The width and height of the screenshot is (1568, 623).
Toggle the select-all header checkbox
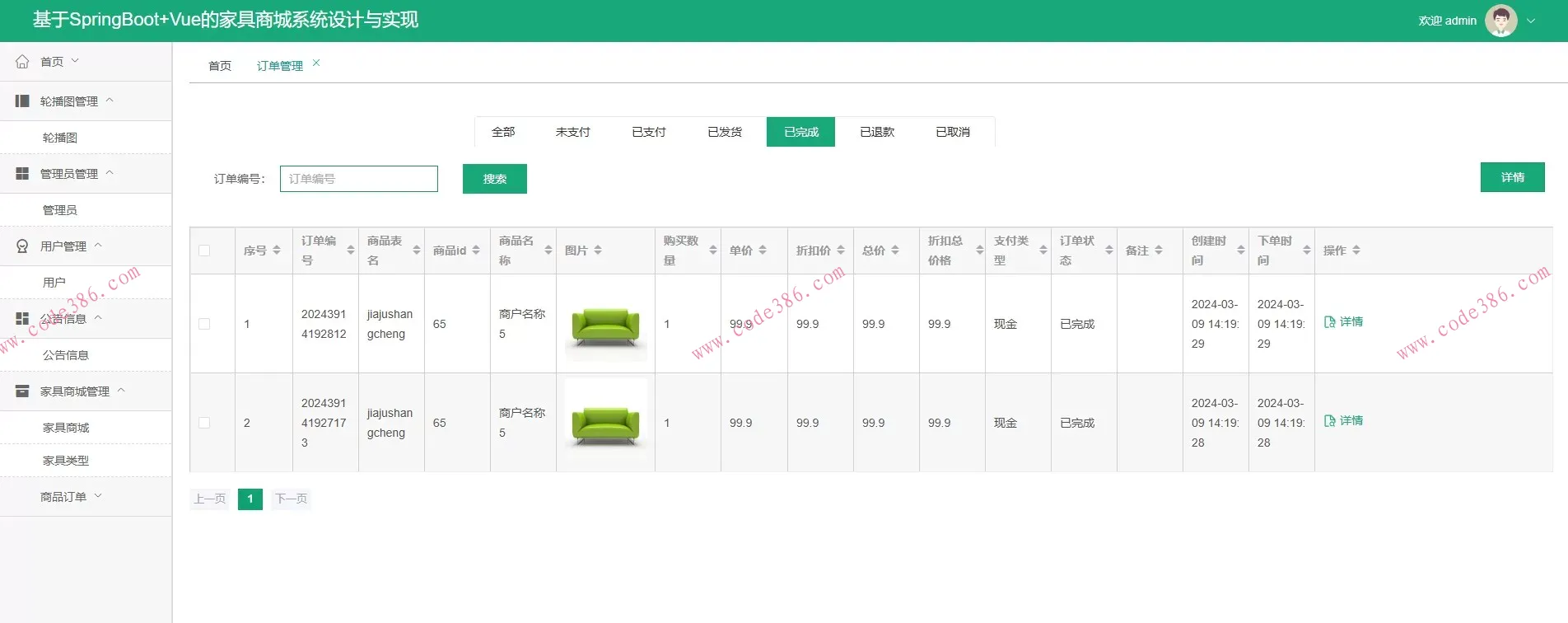pos(204,251)
